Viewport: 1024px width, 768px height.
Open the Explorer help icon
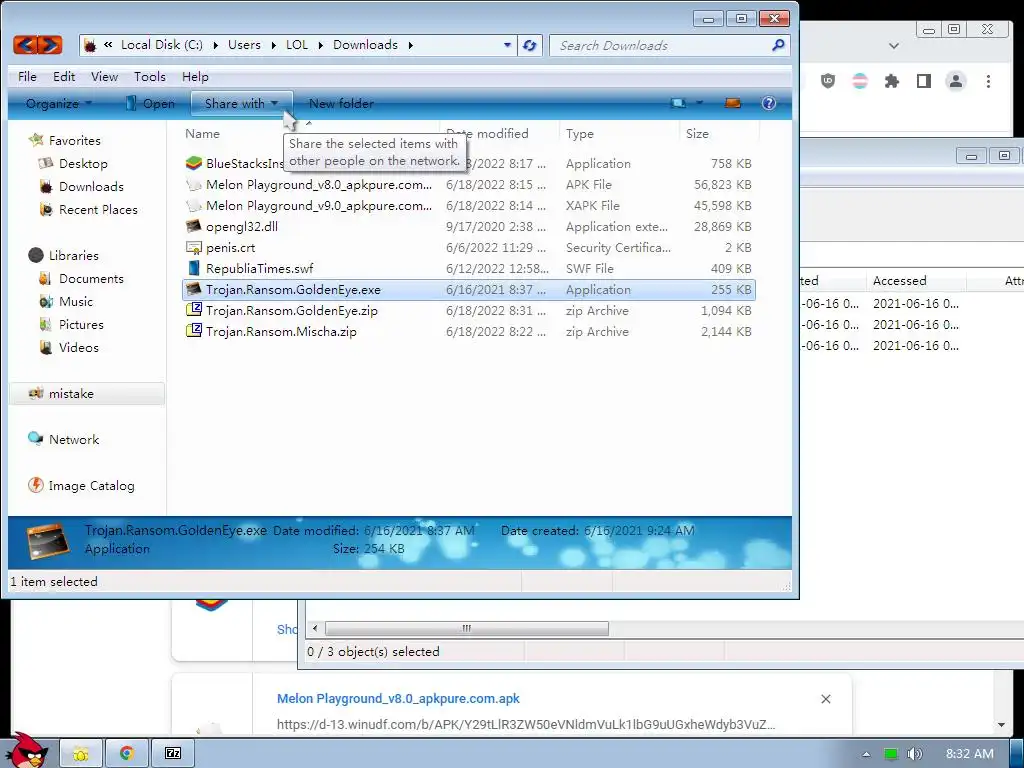click(x=769, y=103)
